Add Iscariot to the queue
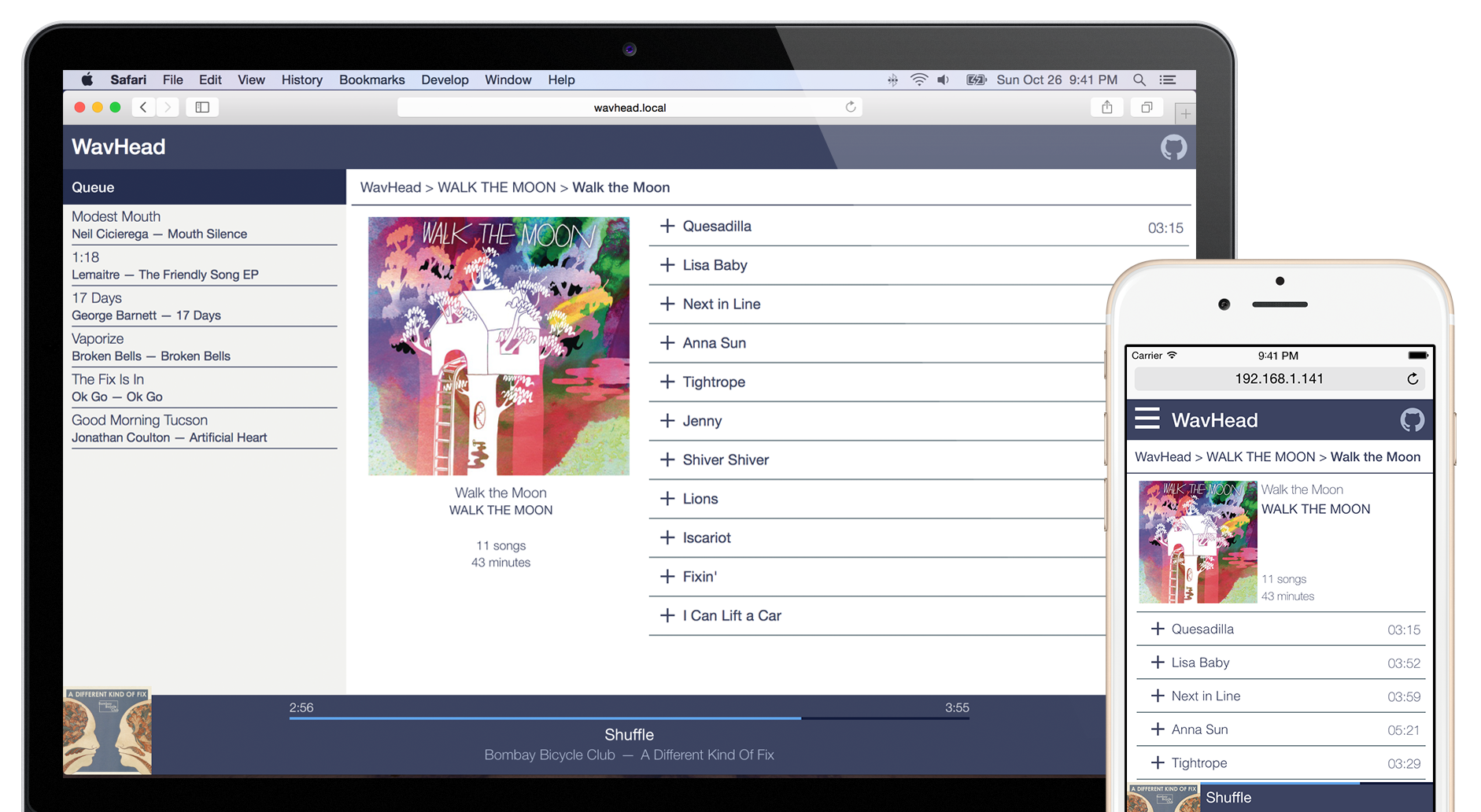 point(667,537)
